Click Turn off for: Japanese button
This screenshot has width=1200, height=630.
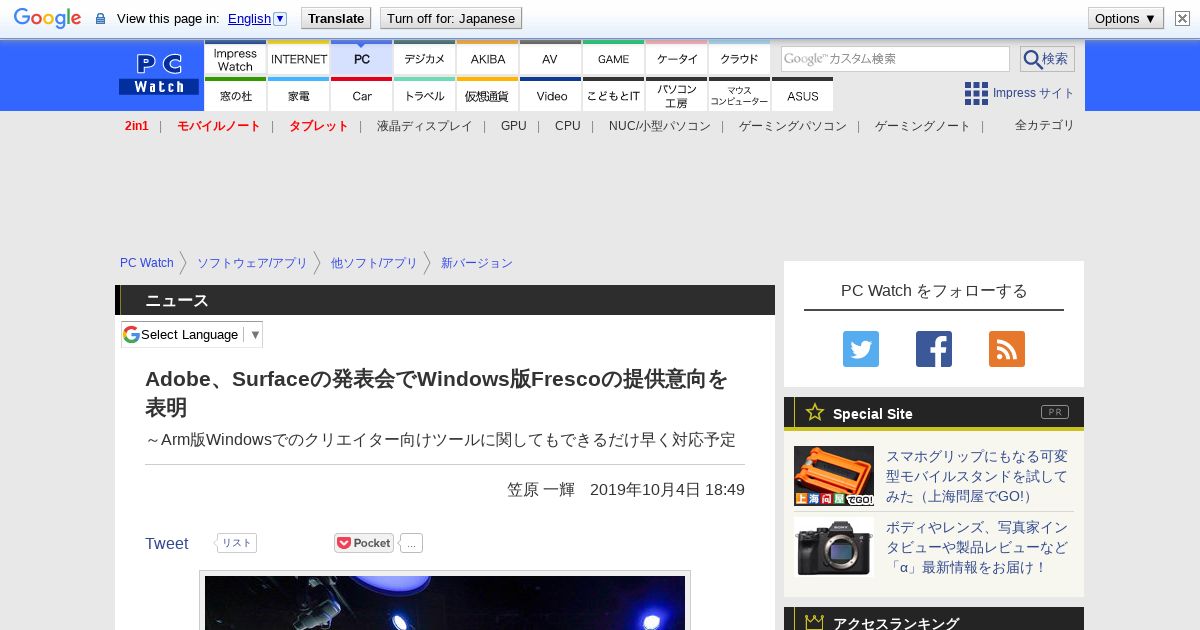tap(451, 18)
